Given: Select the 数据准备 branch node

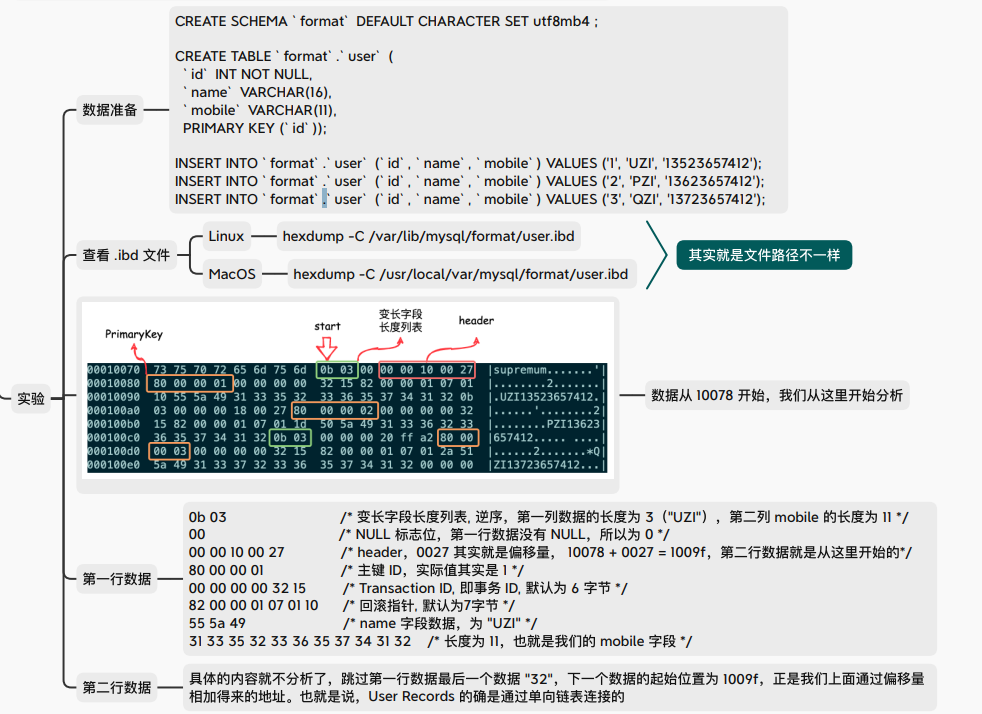Looking at the screenshot, I should coord(110,110).
